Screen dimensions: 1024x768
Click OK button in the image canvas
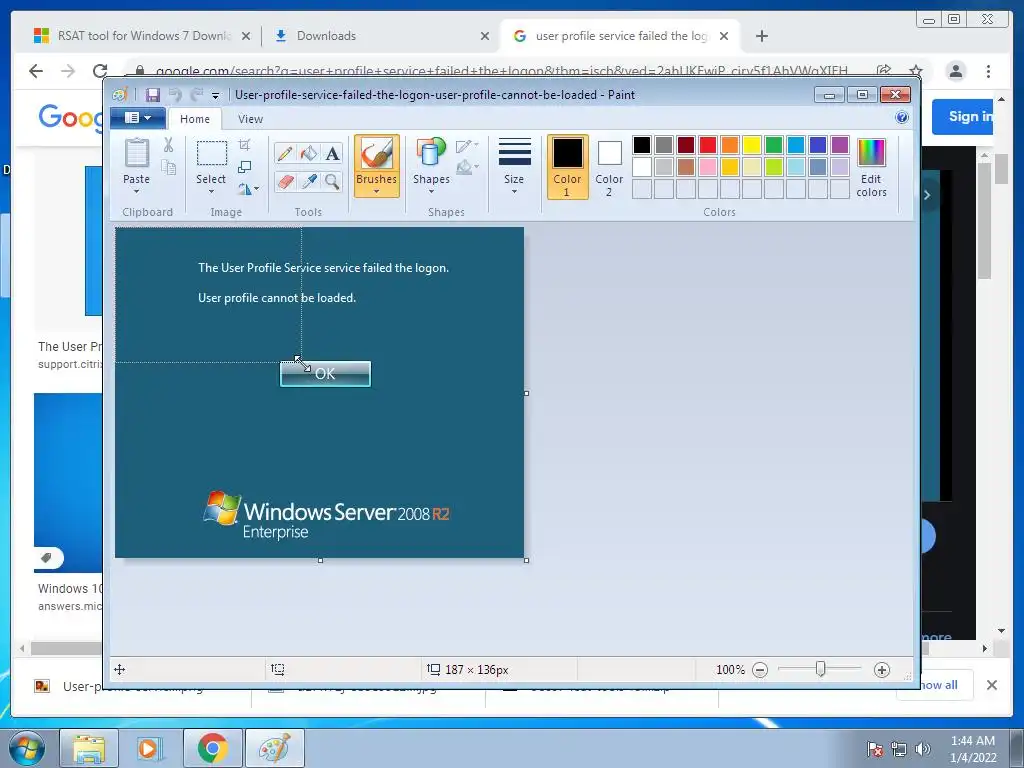click(325, 374)
